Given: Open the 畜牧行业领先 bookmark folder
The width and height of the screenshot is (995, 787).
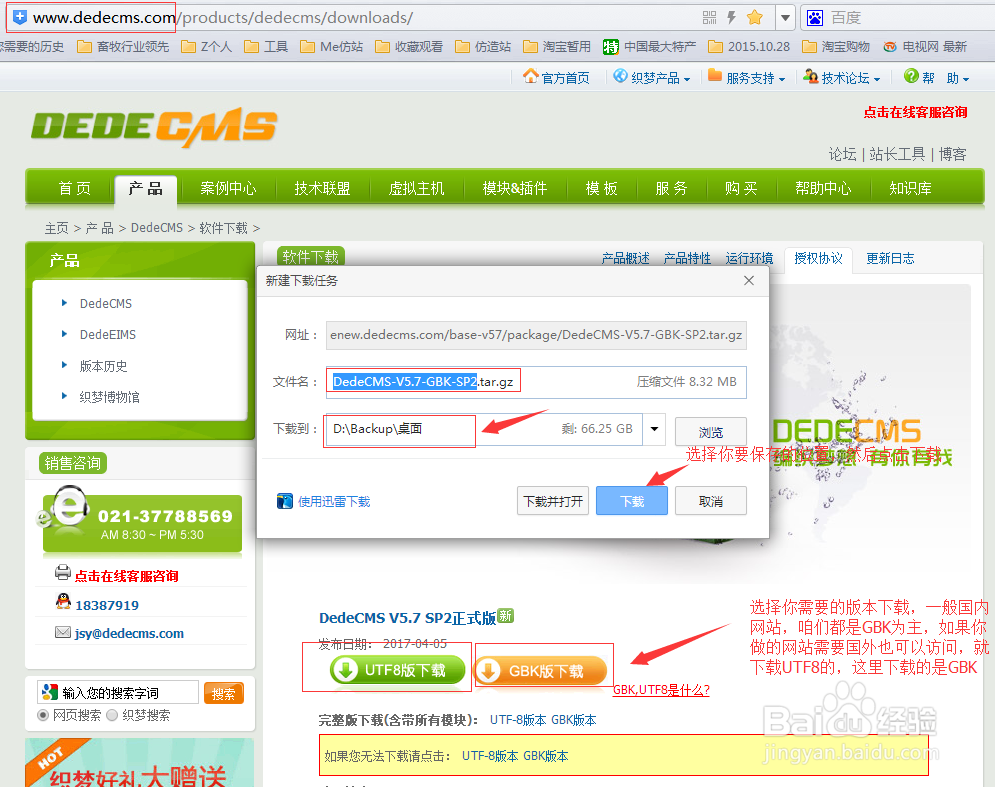Looking at the screenshot, I should [123, 46].
